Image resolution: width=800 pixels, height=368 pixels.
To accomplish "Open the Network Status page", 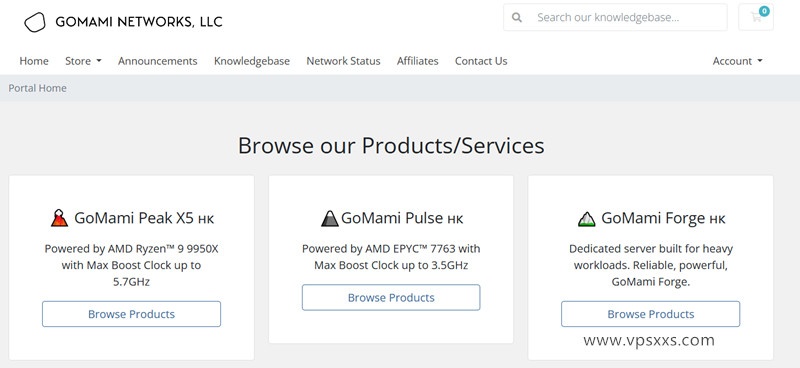I will [343, 61].
